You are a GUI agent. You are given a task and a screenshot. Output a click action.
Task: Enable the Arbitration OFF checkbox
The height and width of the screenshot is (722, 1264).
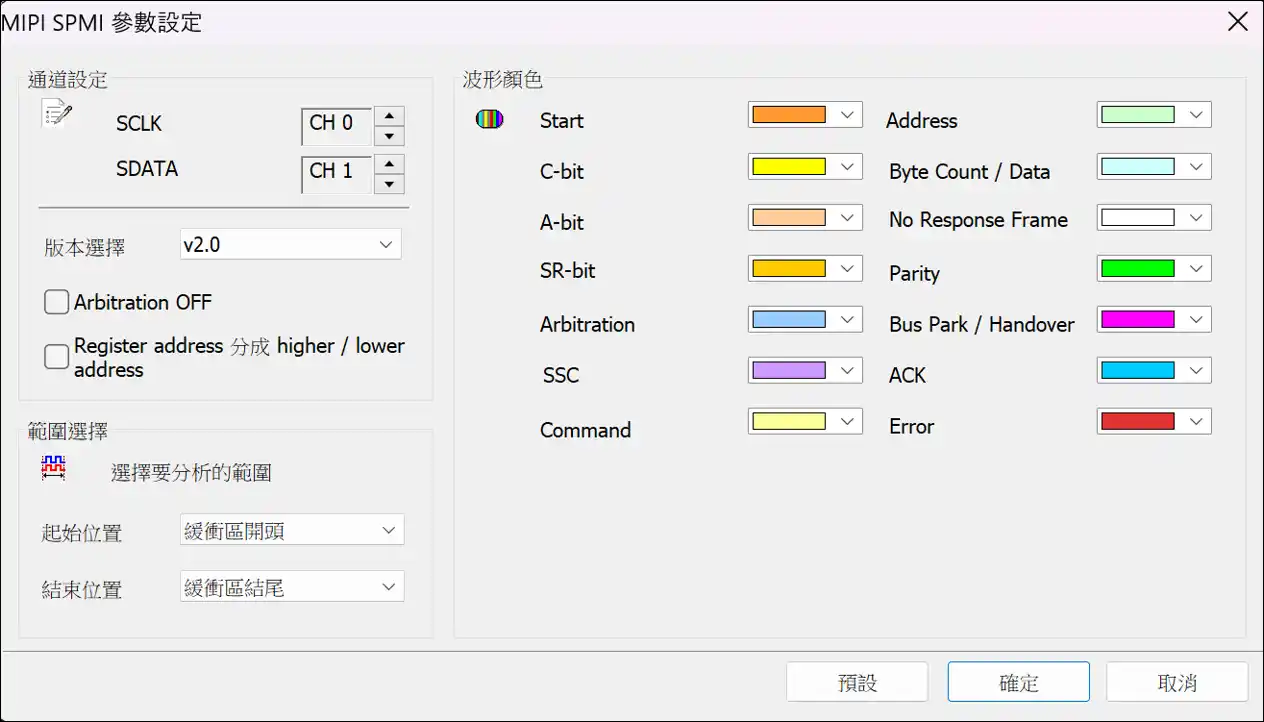point(57,302)
